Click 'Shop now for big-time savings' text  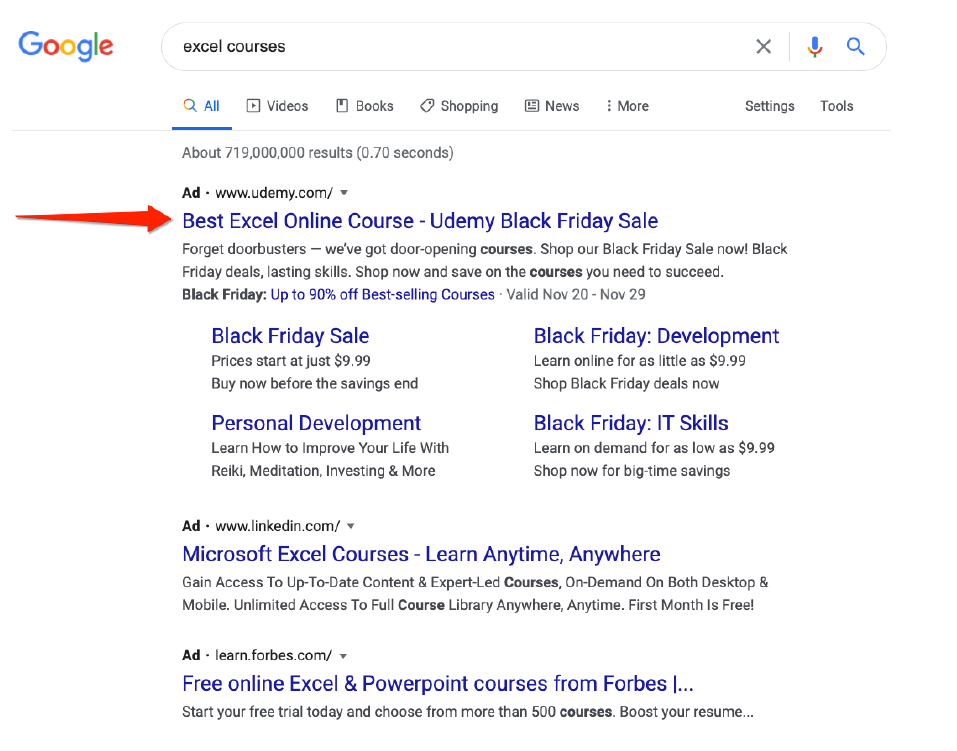click(632, 471)
